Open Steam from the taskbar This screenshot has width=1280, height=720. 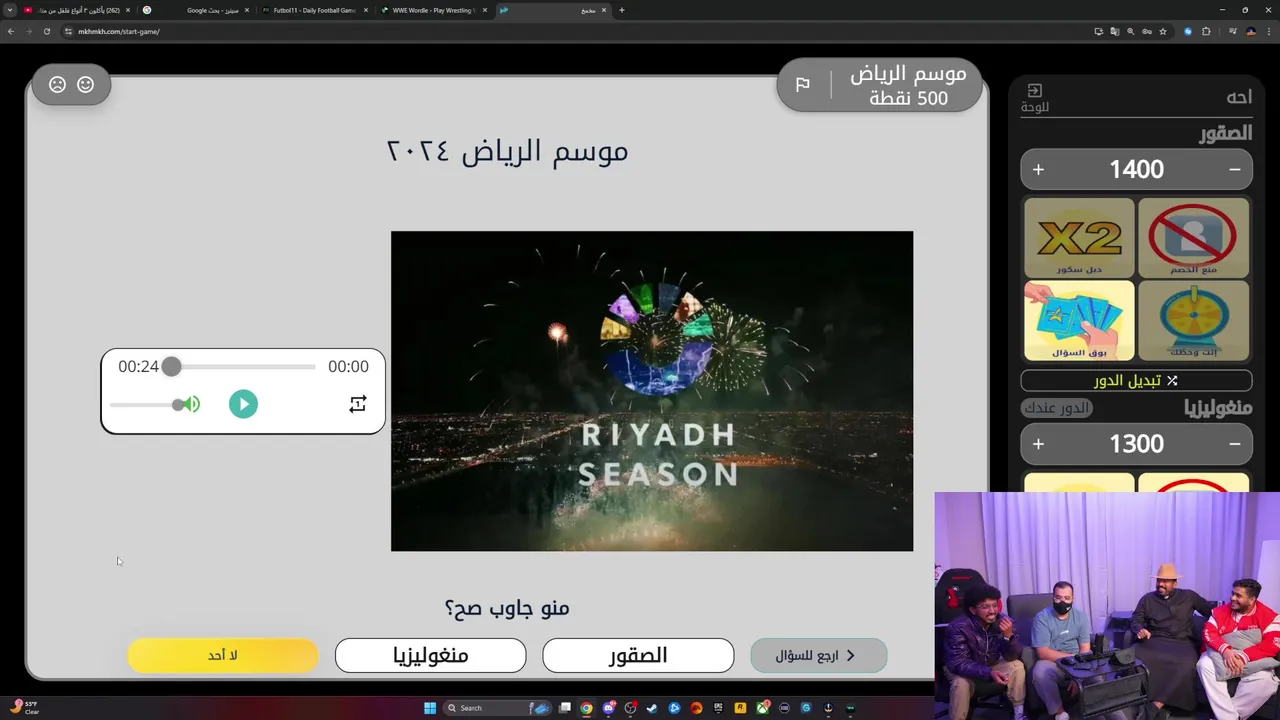pos(652,708)
